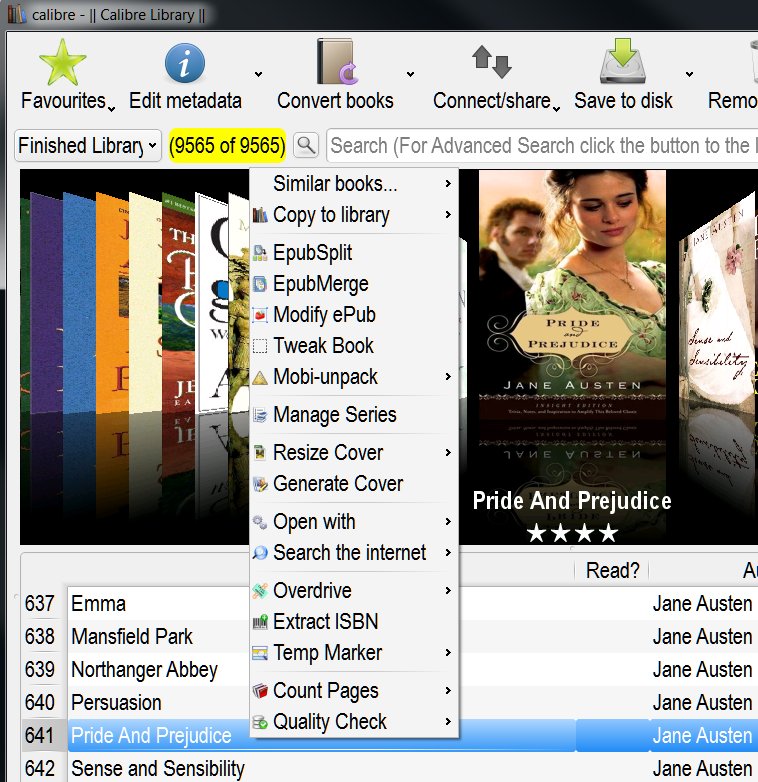Click the Read? column header
This screenshot has height=782, width=758.
[612, 571]
